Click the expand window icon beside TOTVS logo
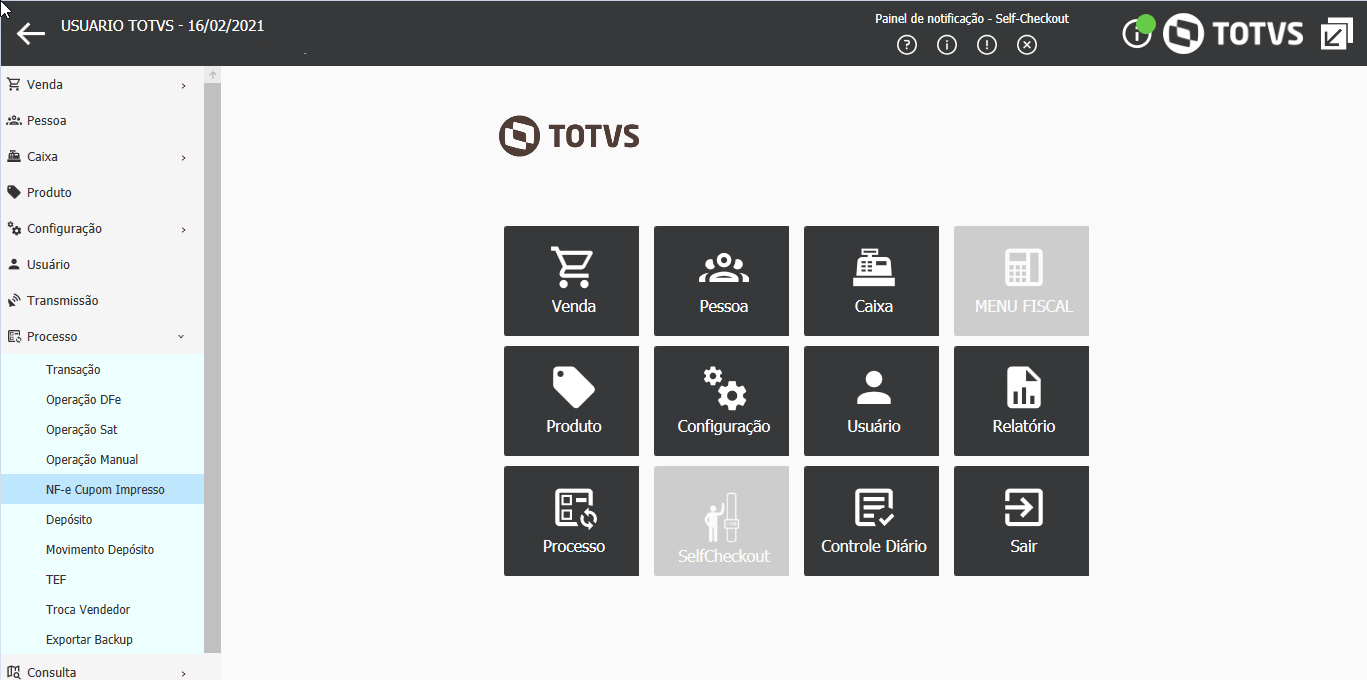 pyautogui.click(x=1336, y=34)
